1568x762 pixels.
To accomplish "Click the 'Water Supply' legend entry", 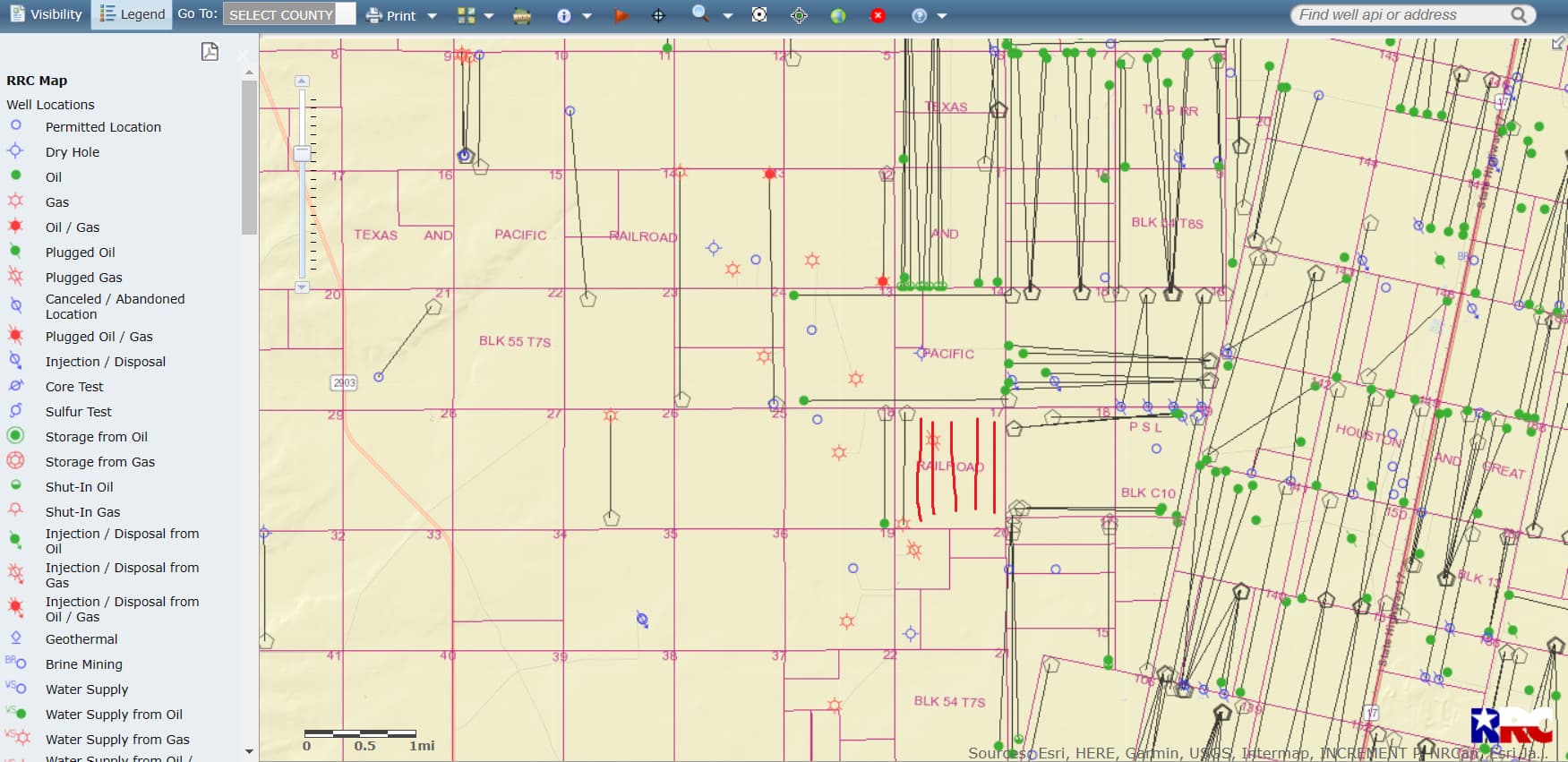I will [x=87, y=689].
